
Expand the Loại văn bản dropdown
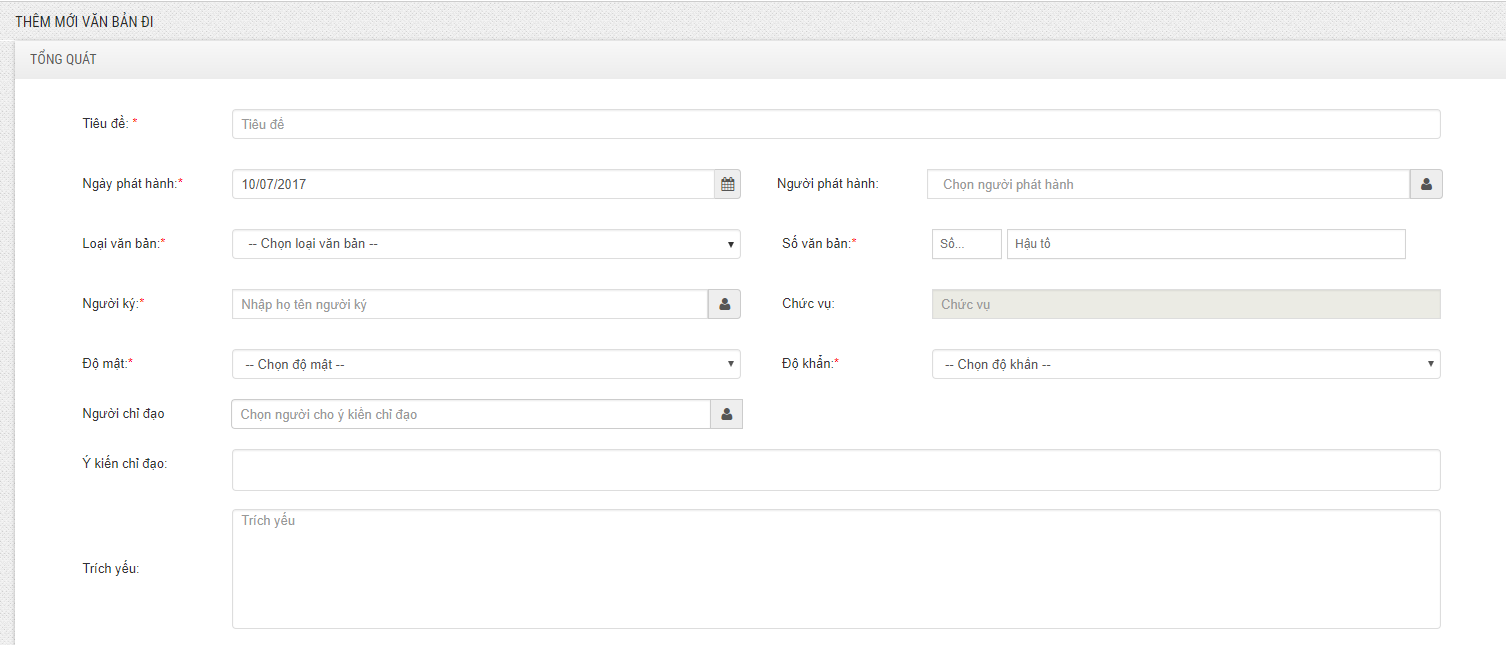(x=486, y=244)
